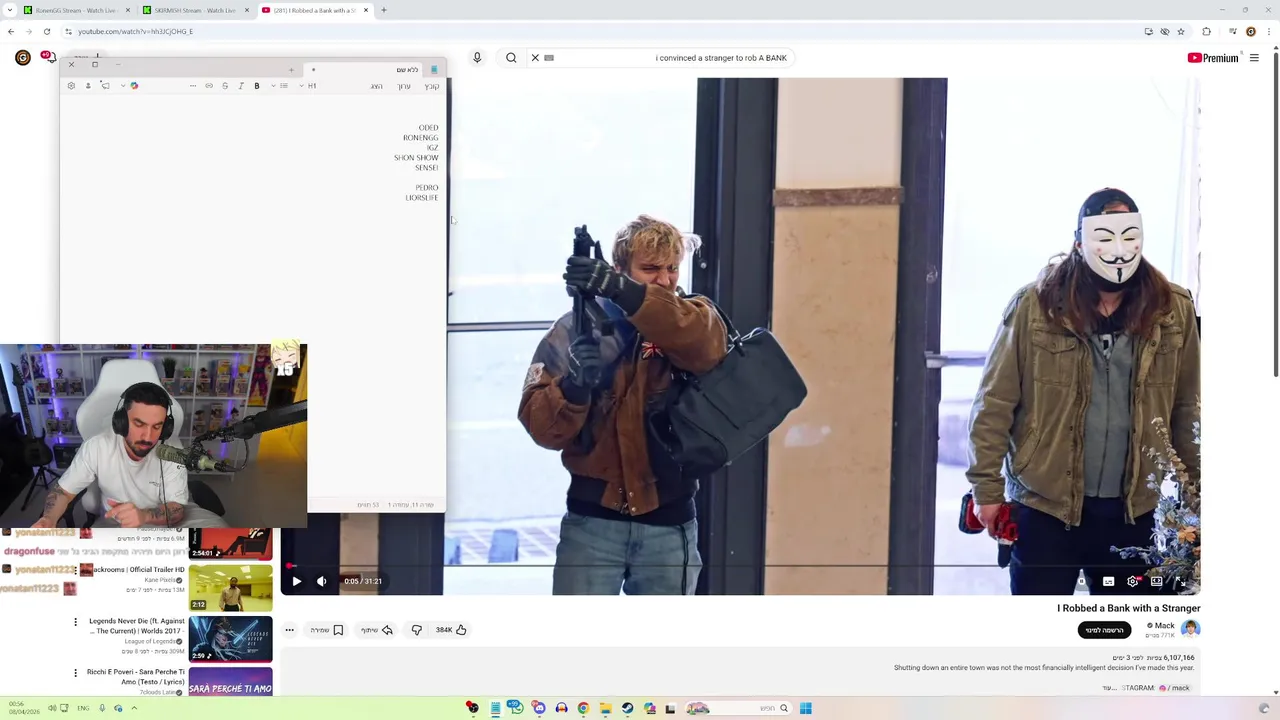The width and height of the screenshot is (1280, 720).
Task: Open the Mack channel name link
Action: coord(1164,626)
